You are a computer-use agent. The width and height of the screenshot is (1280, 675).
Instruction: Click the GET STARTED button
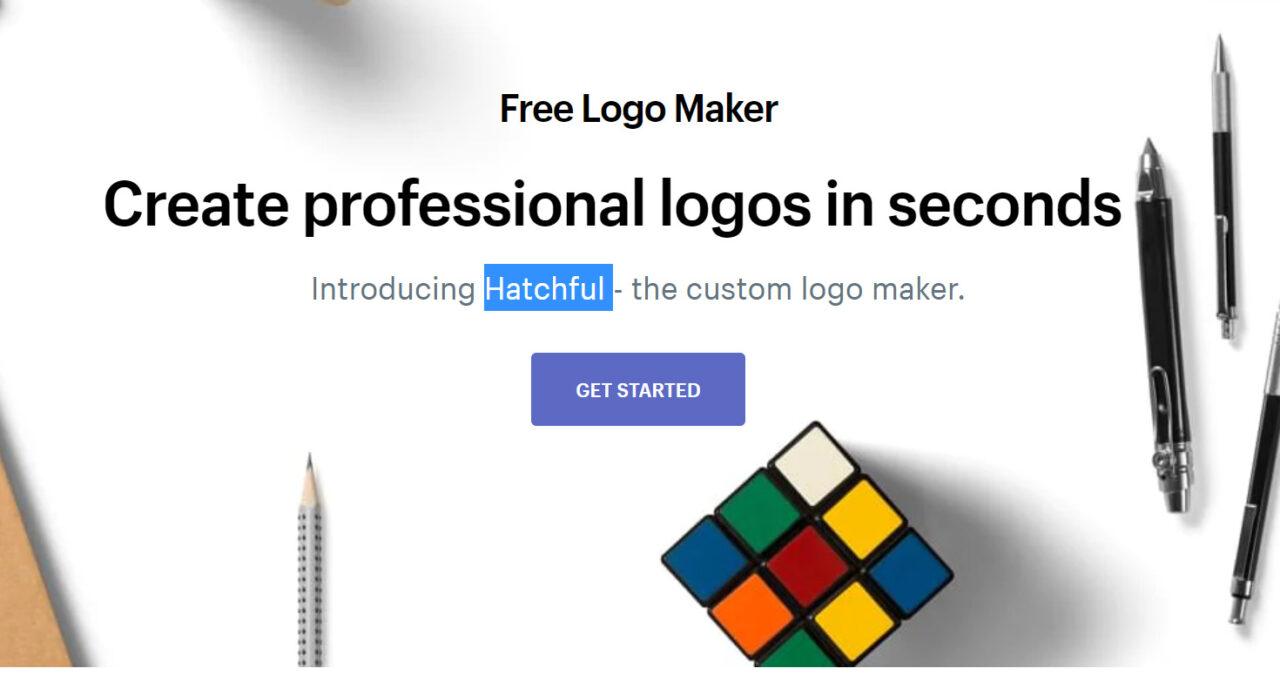point(638,389)
